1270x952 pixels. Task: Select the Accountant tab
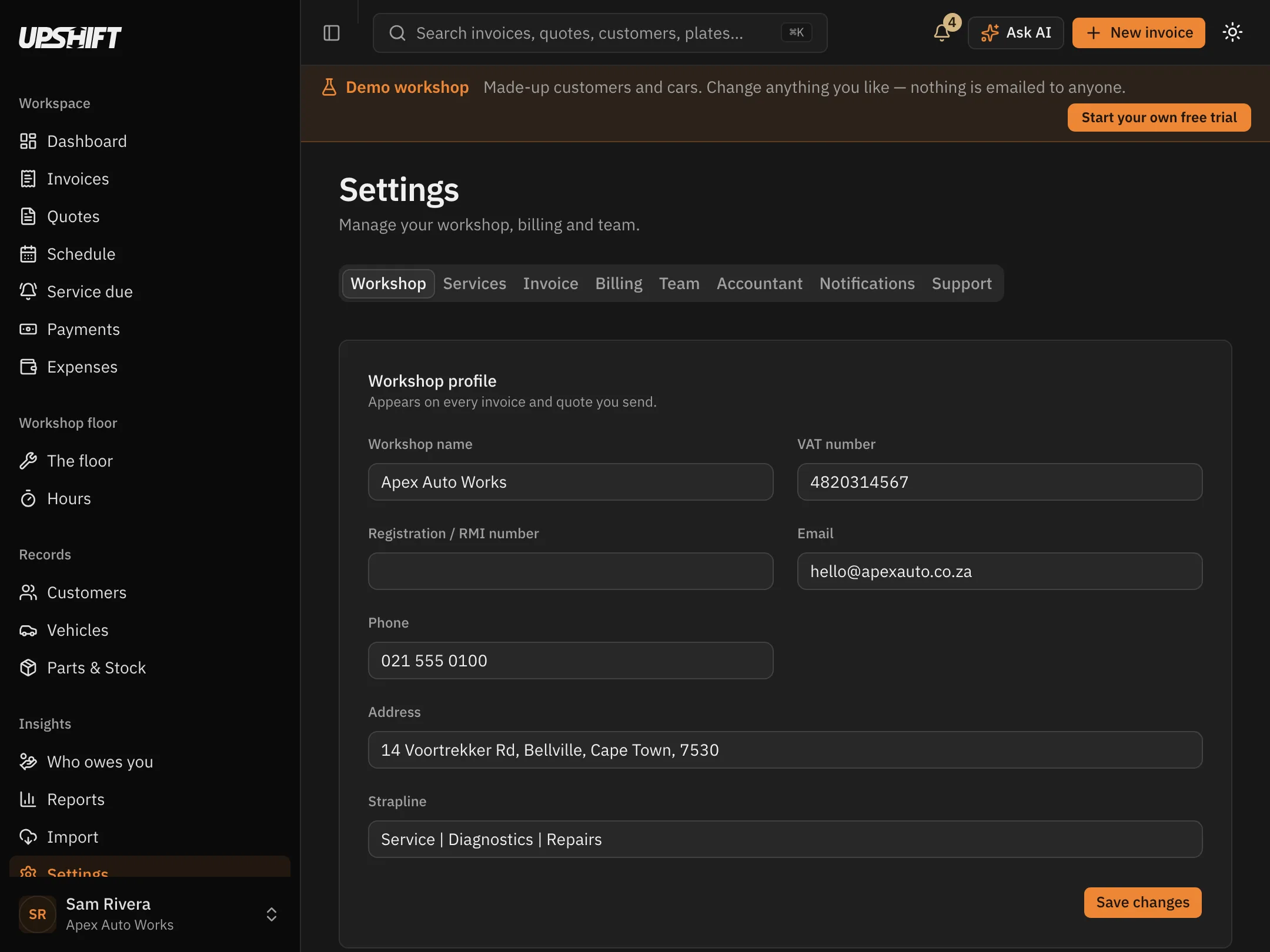[760, 283]
